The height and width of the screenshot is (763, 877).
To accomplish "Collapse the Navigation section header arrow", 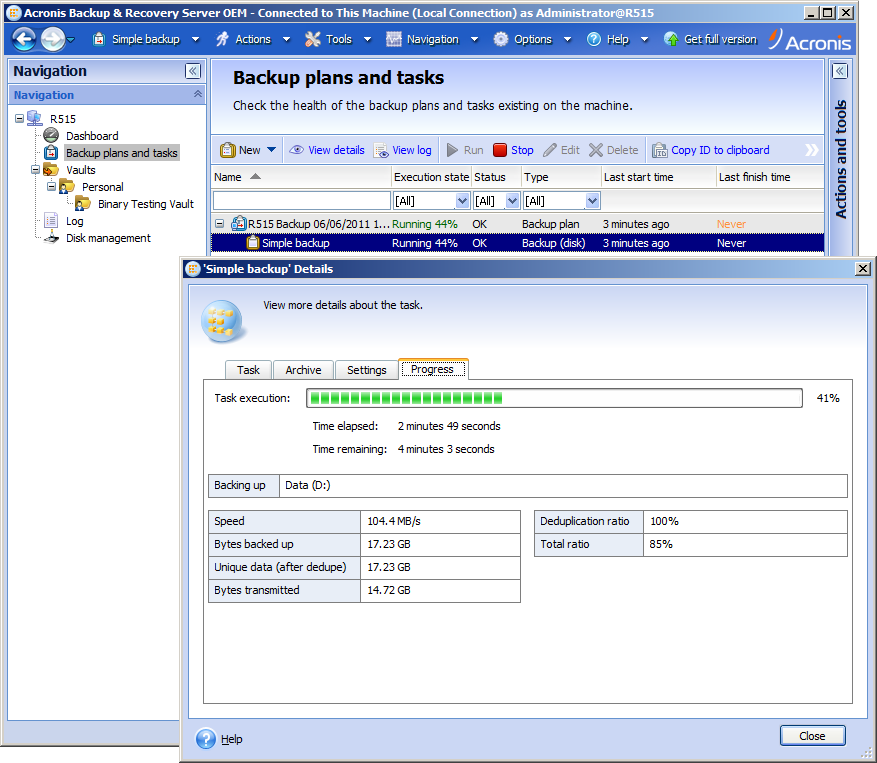I will click(197, 94).
